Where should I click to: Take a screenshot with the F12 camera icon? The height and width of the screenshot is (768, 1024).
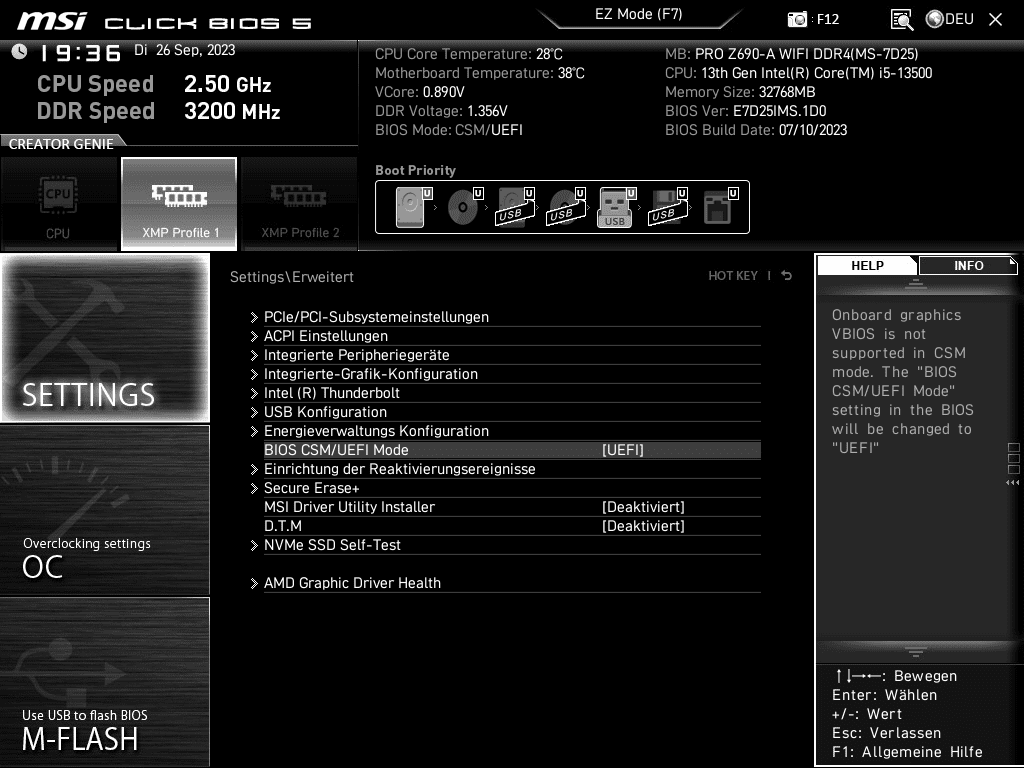[797, 19]
